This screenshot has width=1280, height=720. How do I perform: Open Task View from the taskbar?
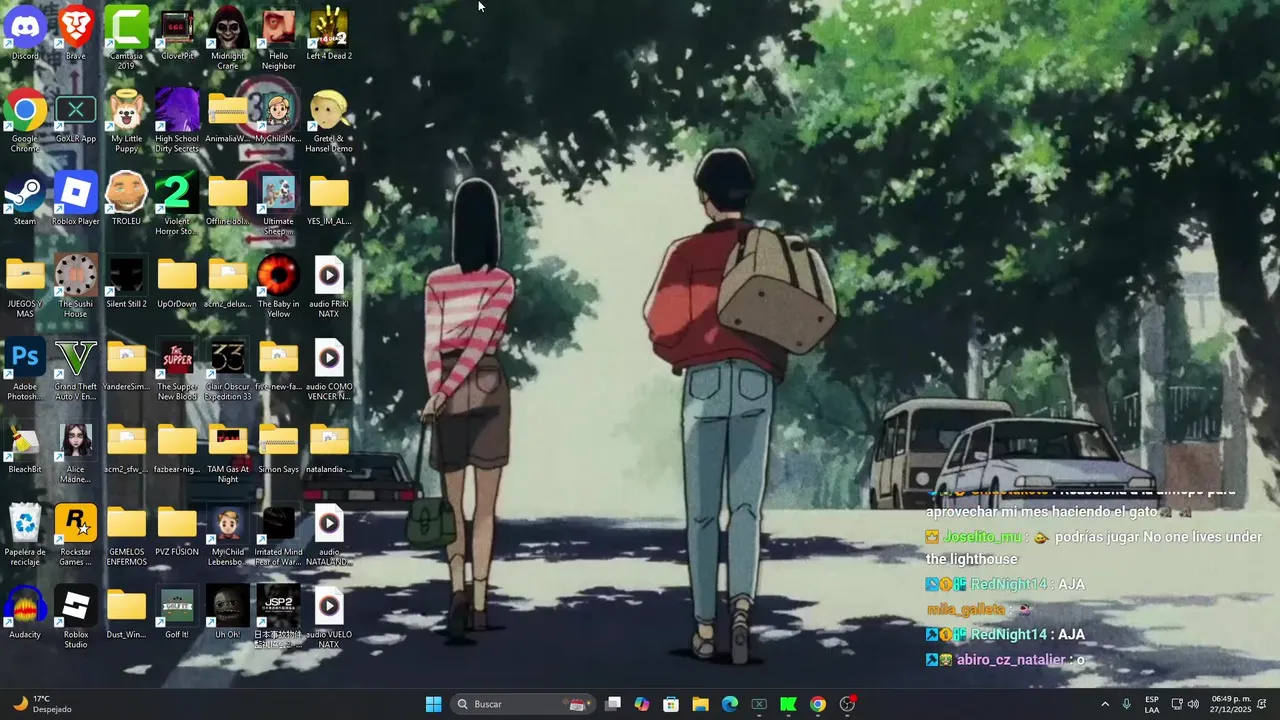pos(613,704)
